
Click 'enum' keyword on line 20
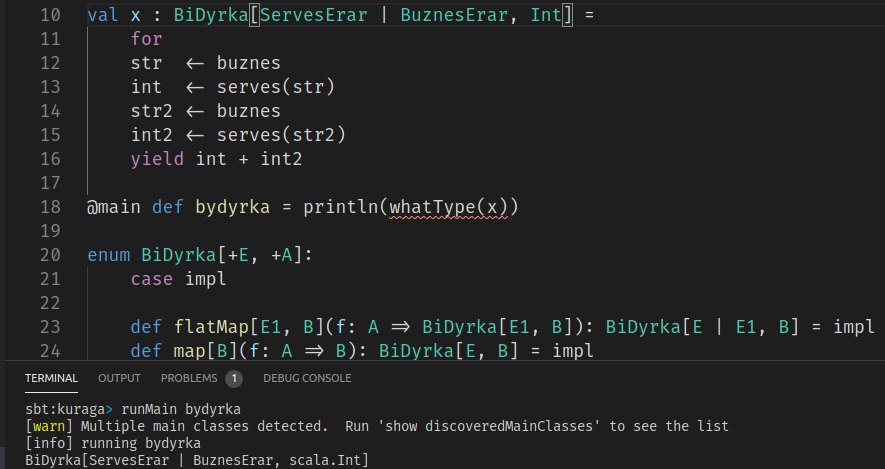[x=108, y=255]
